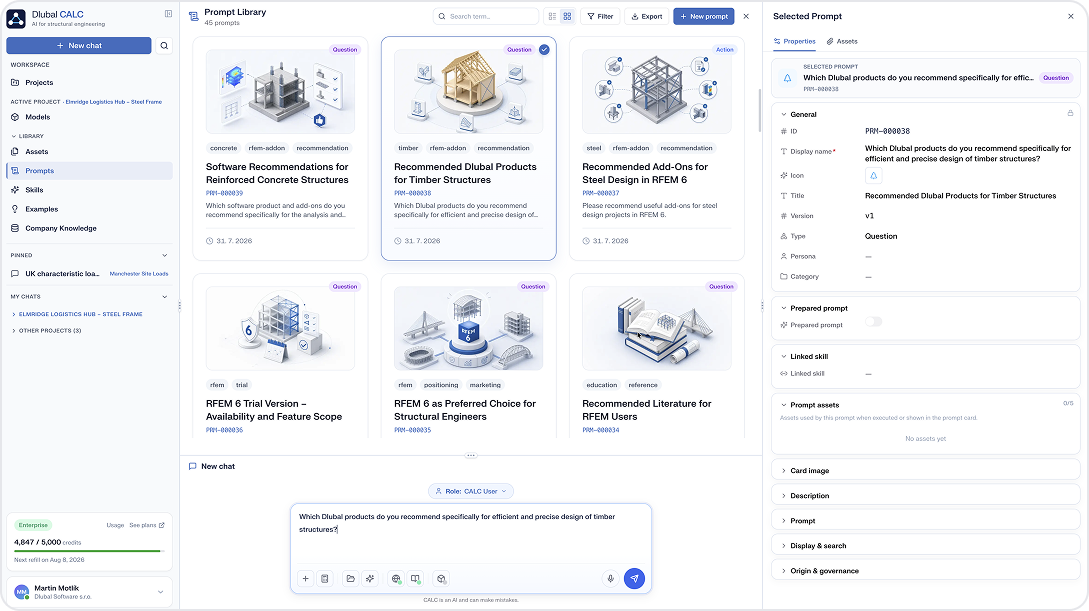Click the New chat button in sidebar

(78, 46)
